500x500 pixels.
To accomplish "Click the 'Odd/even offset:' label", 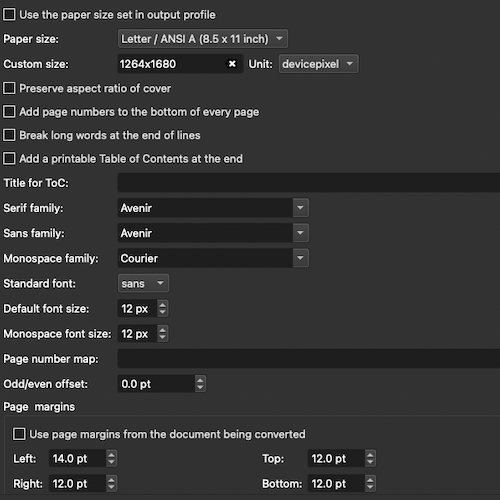I will [46, 384].
